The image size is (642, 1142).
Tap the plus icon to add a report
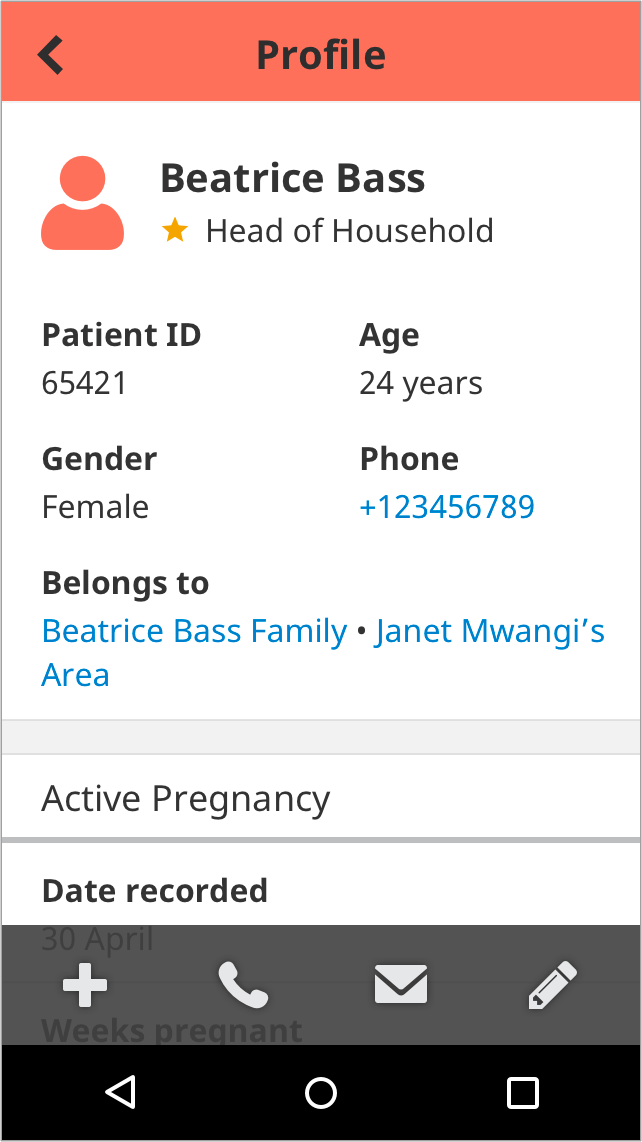[85, 985]
